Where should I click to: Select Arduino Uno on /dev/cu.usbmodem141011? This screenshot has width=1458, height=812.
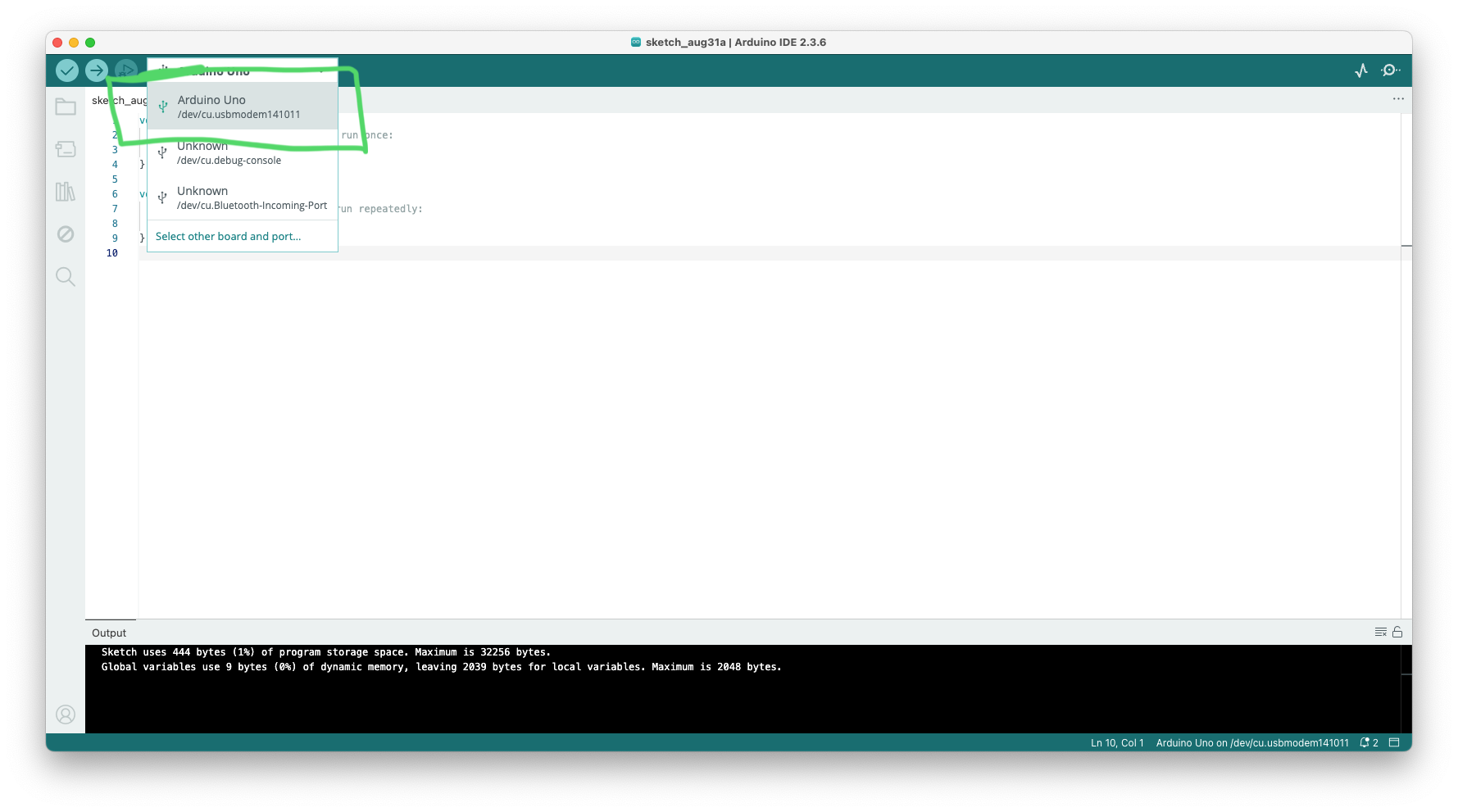[x=242, y=106]
